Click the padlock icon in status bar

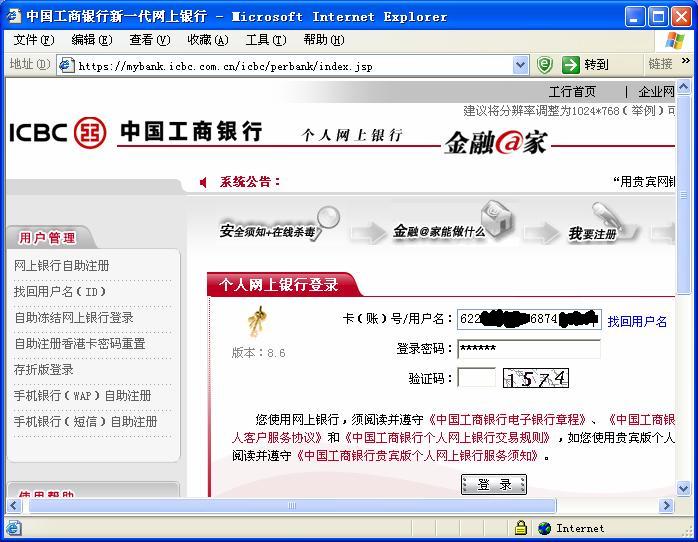coord(520,528)
